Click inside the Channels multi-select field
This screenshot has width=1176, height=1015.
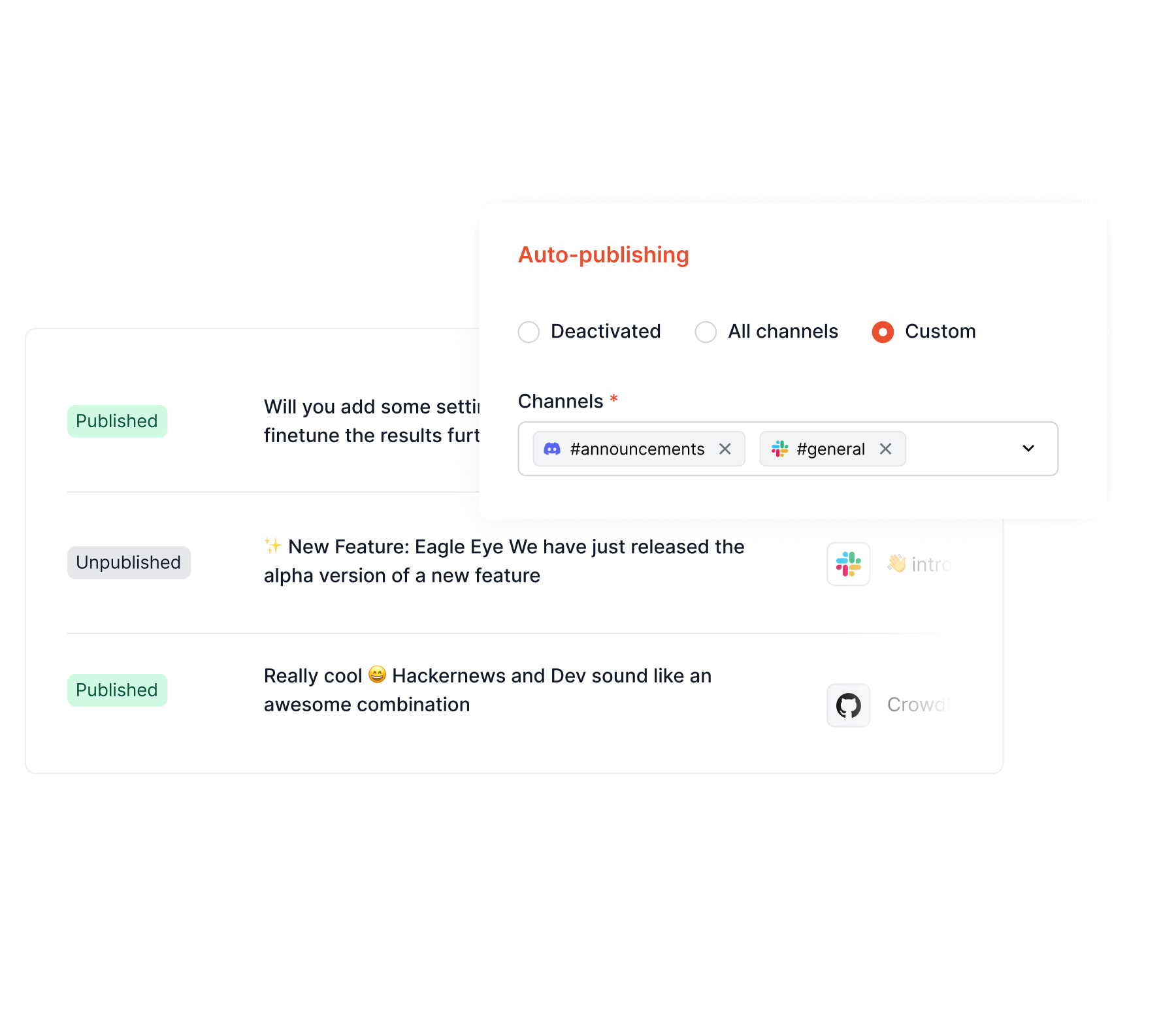[960, 449]
